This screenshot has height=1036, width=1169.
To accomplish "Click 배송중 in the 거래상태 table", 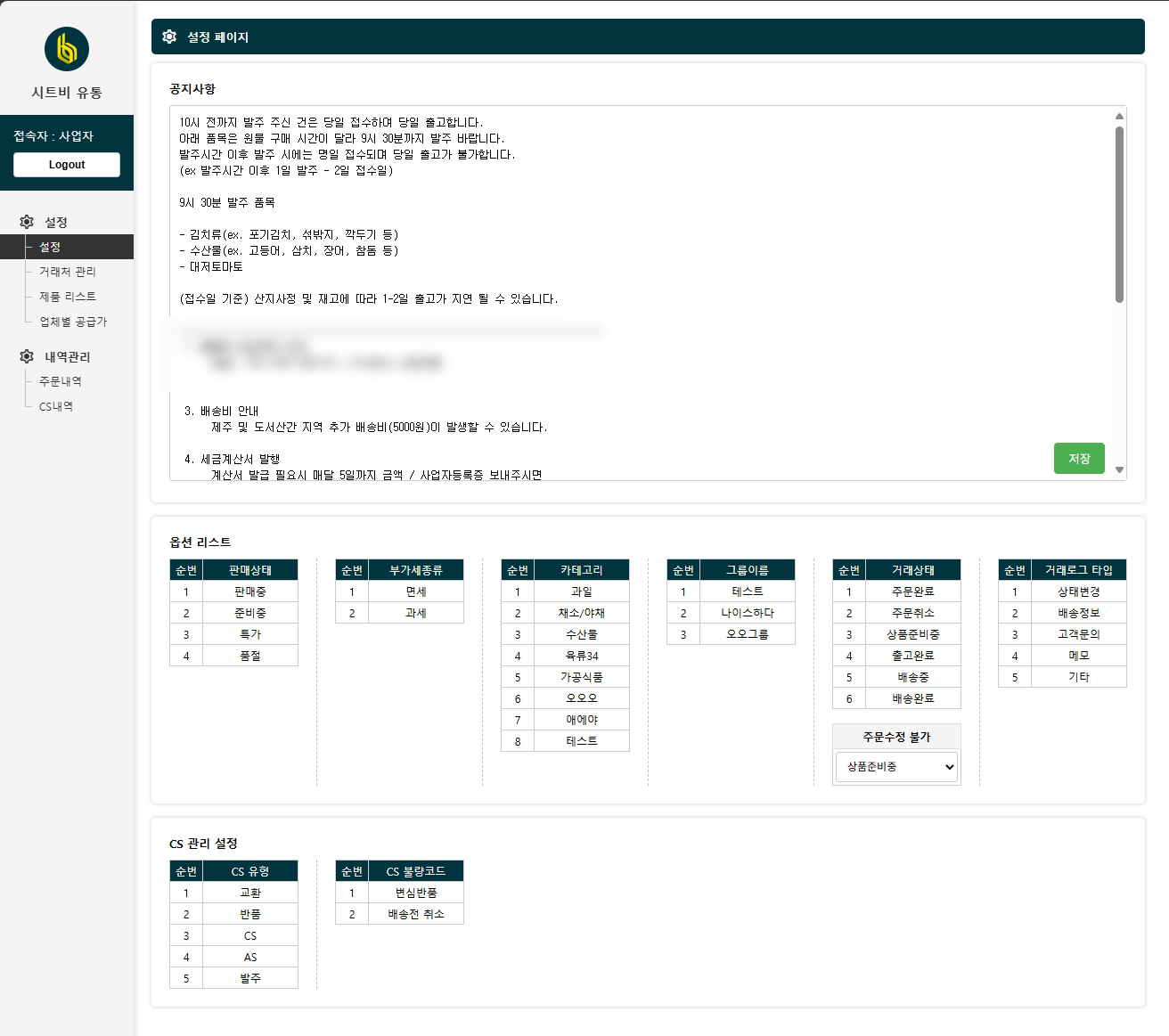I will coord(913,677).
